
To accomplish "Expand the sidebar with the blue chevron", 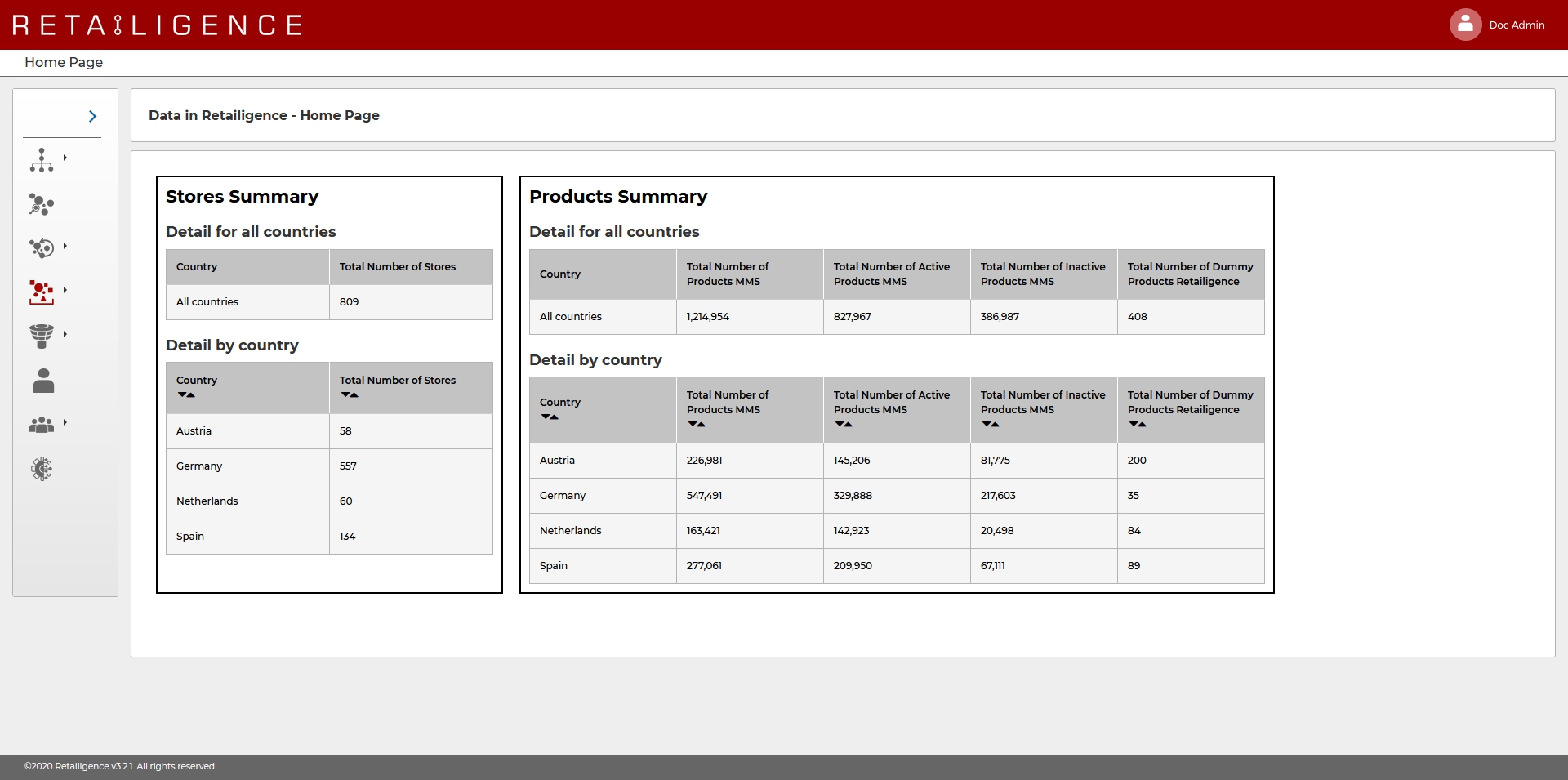I will coord(92,117).
